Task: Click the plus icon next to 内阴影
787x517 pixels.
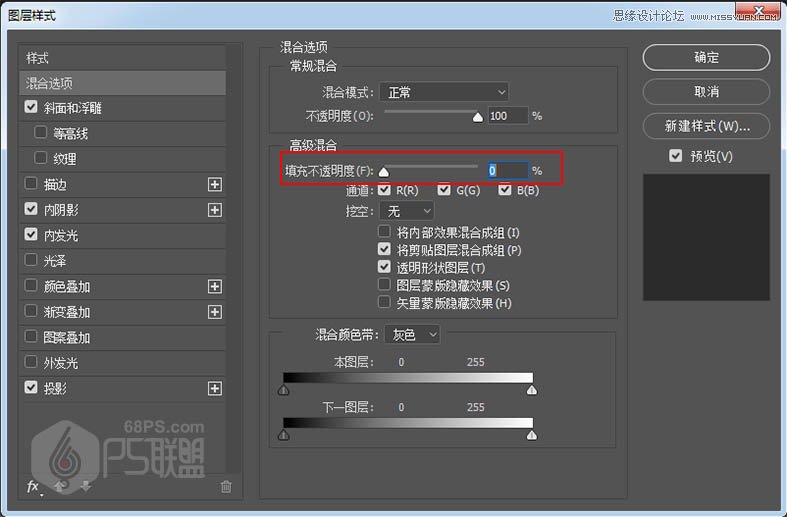Action: pos(214,210)
